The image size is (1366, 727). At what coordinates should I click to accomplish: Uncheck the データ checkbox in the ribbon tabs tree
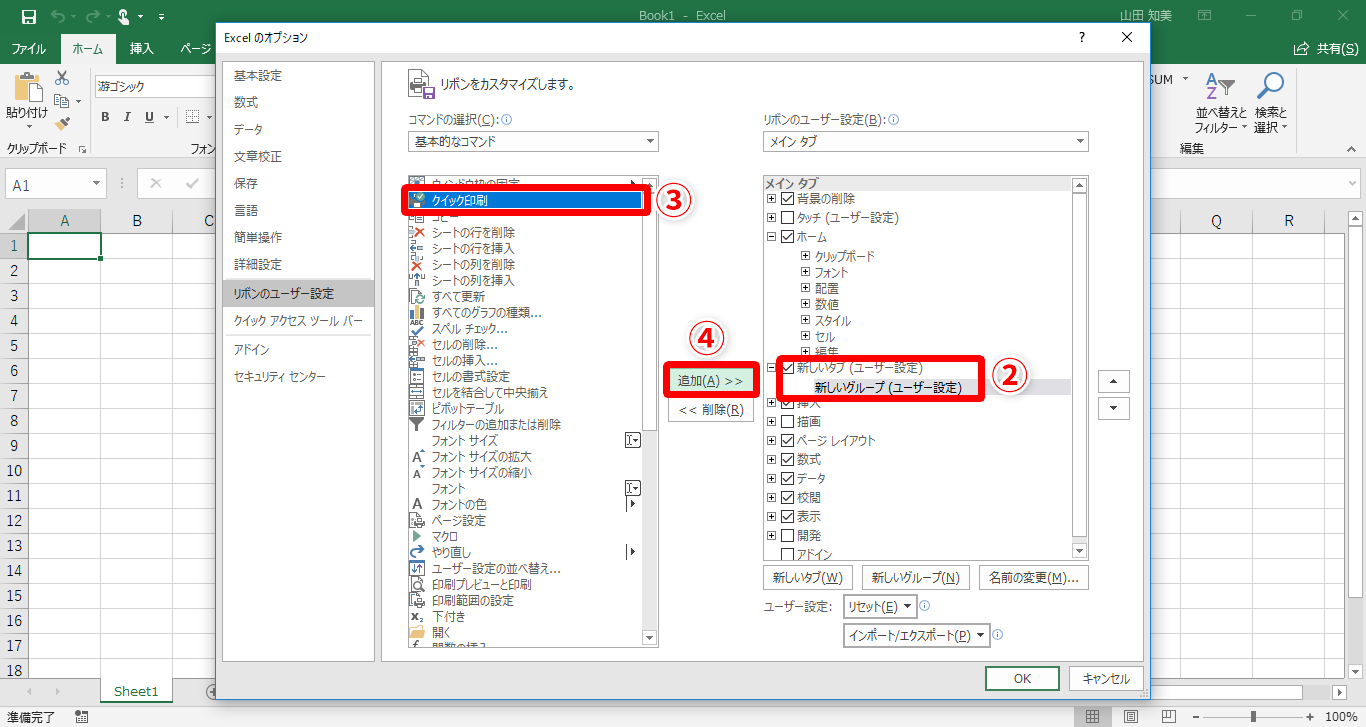click(787, 479)
